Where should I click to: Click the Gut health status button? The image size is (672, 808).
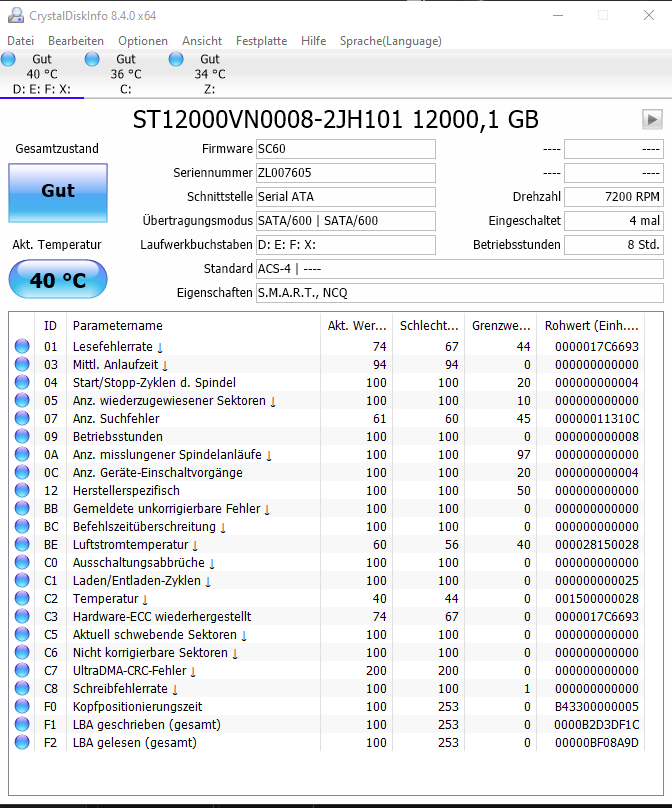pyautogui.click(x=58, y=193)
